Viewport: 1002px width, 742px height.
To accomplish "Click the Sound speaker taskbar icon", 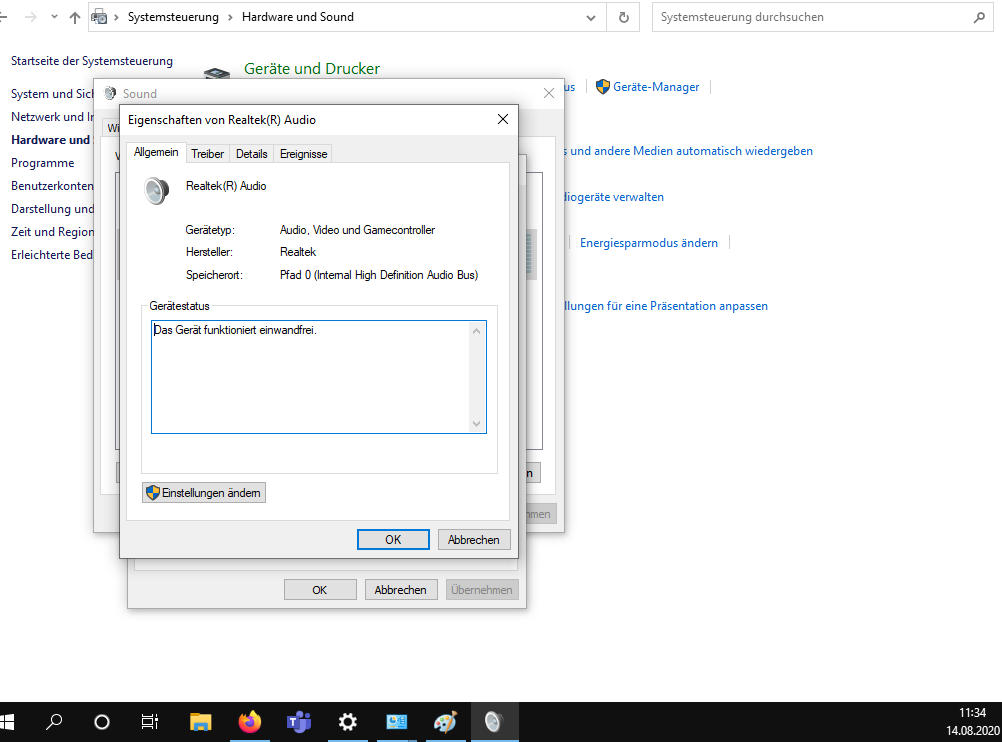I will (495, 722).
